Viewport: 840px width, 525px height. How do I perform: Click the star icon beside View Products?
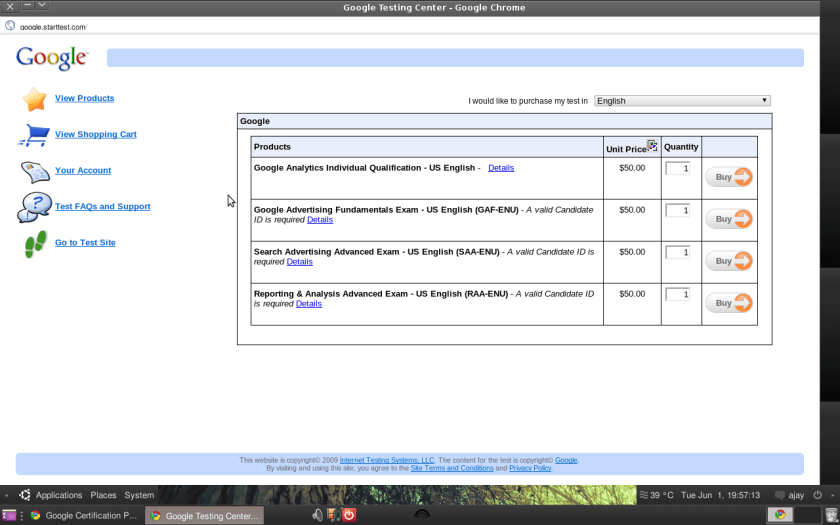point(35,99)
